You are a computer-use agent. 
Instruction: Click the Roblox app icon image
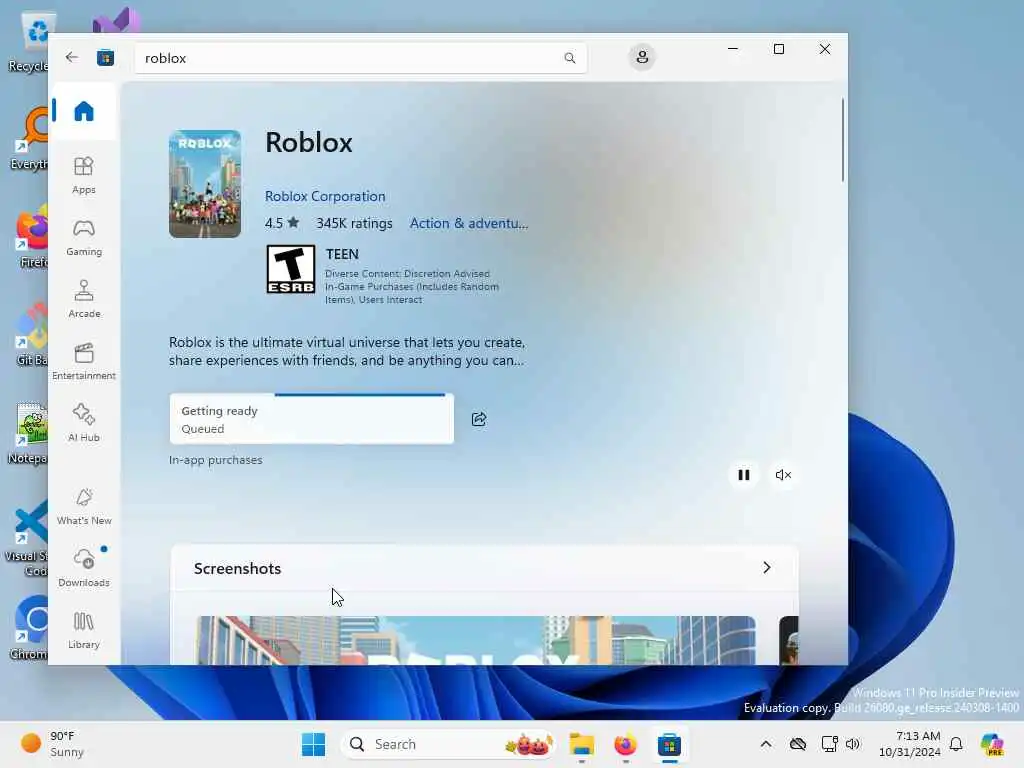pos(204,184)
